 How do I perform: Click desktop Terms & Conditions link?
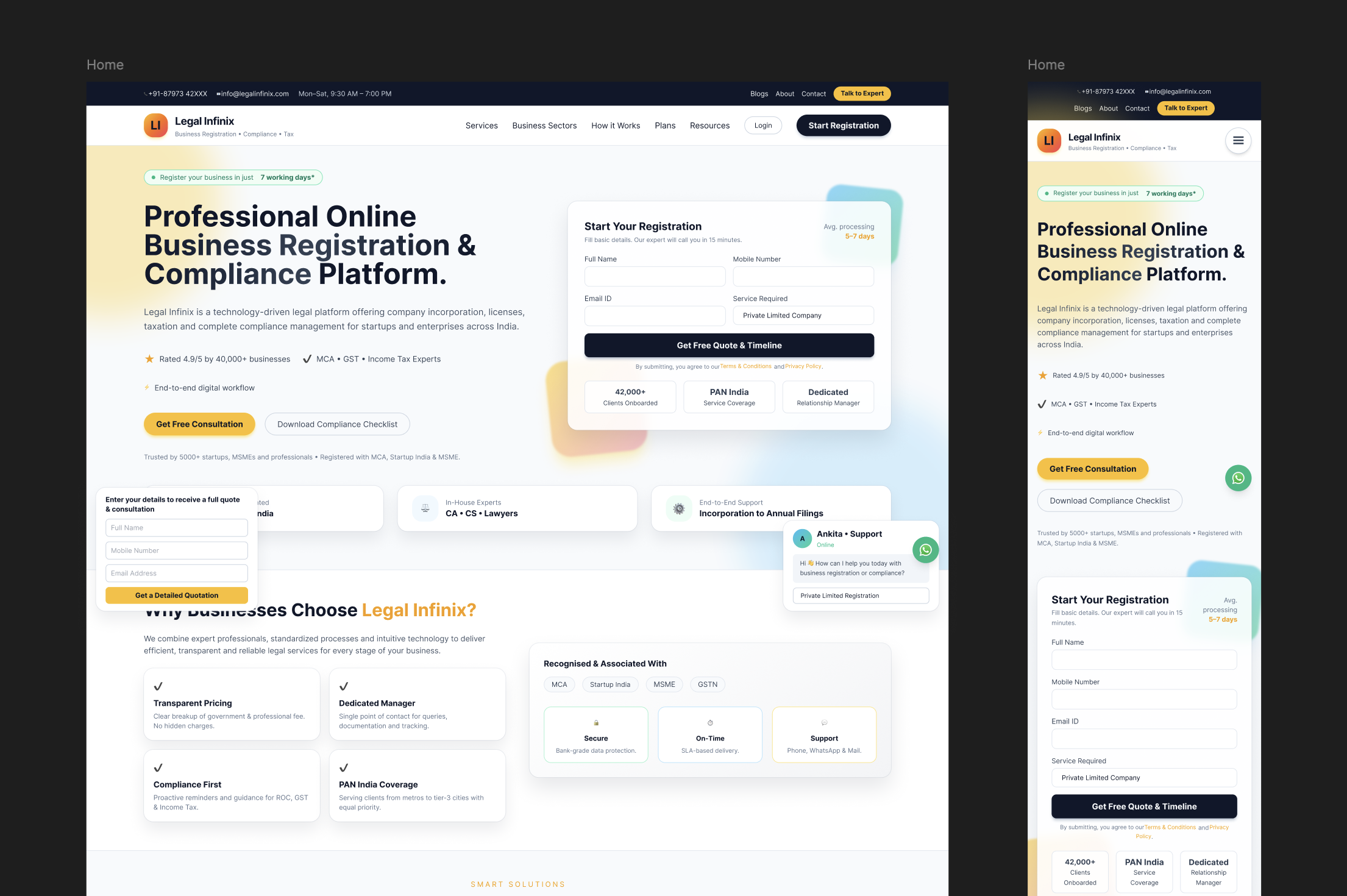coord(745,366)
